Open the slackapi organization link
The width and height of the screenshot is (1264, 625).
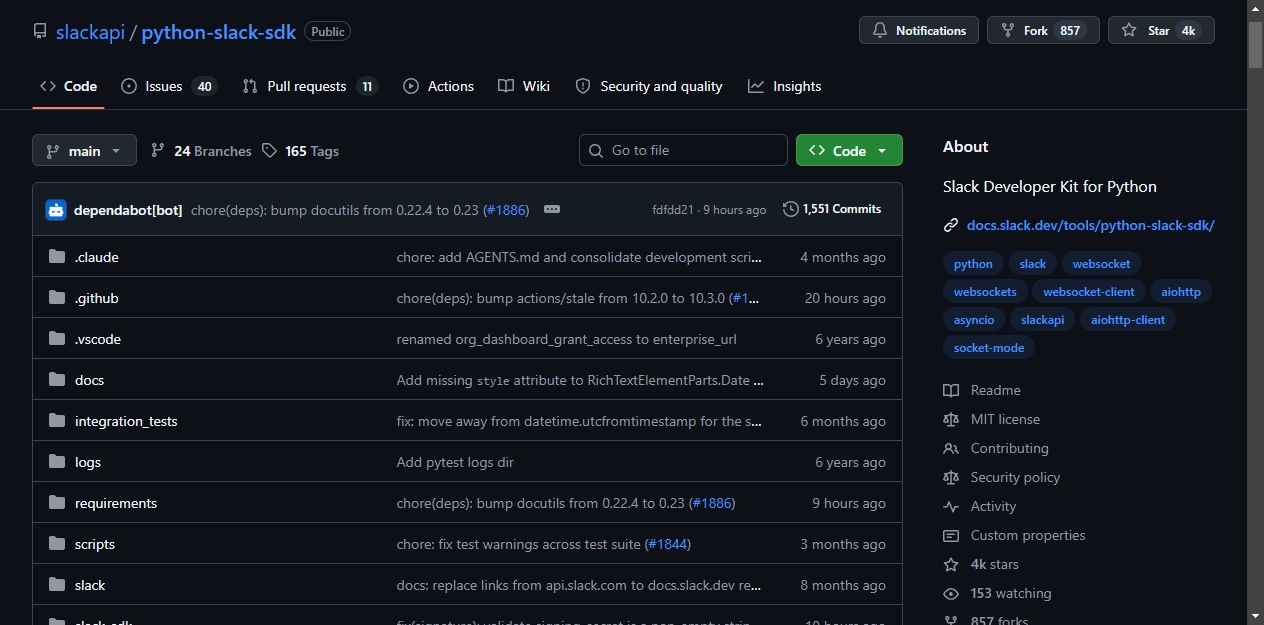(90, 32)
